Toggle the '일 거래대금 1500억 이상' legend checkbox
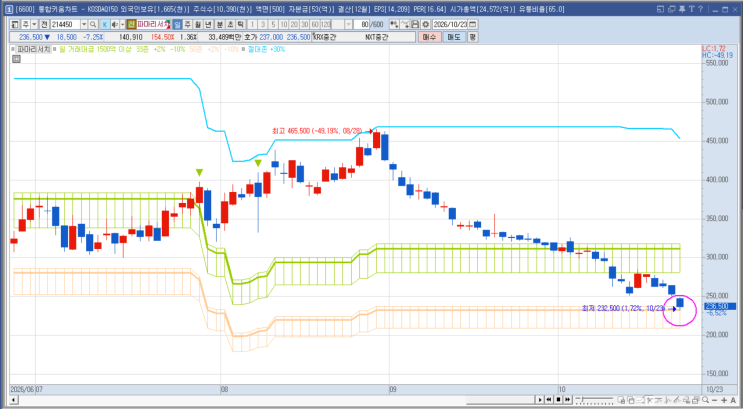 click(54, 49)
